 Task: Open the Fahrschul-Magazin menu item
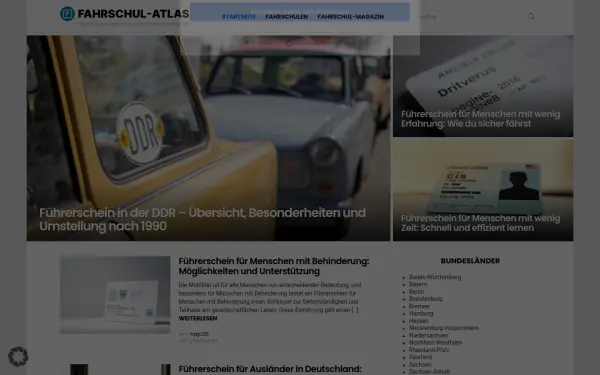[351, 17]
